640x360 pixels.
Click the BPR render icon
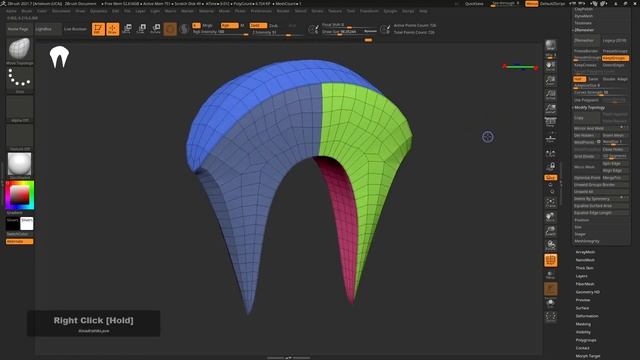[x=551, y=45]
